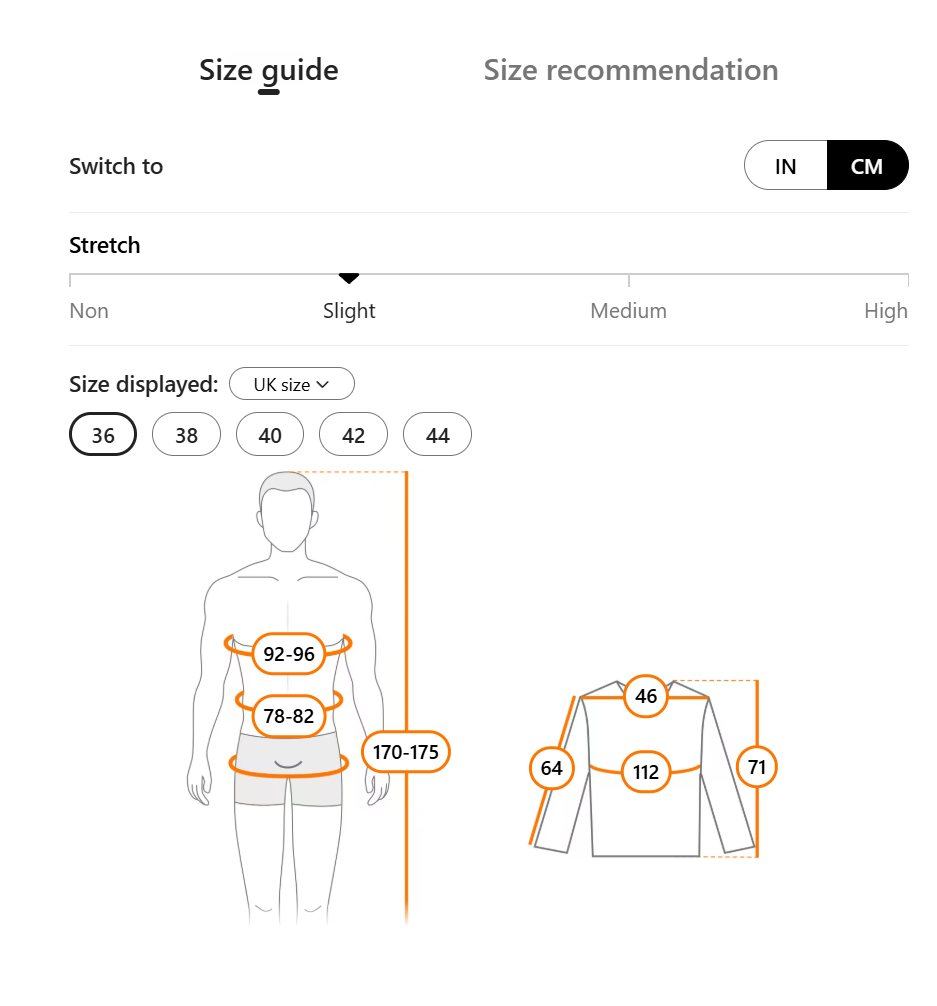The width and height of the screenshot is (937, 1006).
Task: Click the chest measurement 92-96 badge
Action: (x=289, y=654)
